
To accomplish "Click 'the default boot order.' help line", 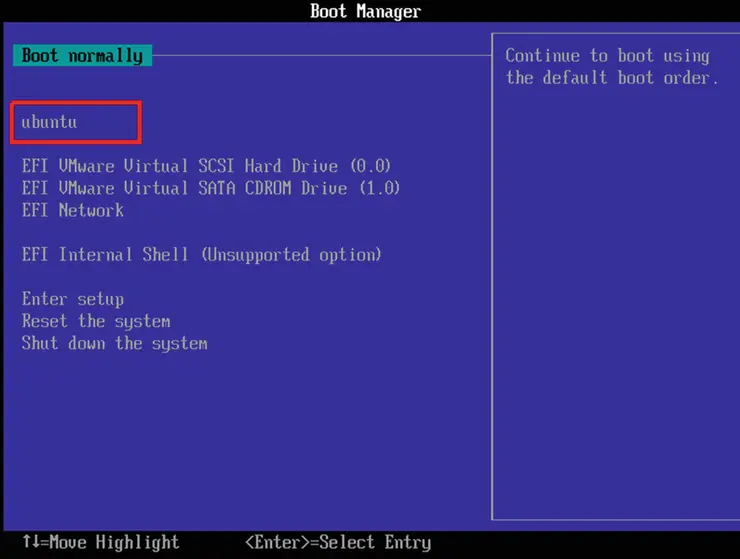I will click(612, 78).
